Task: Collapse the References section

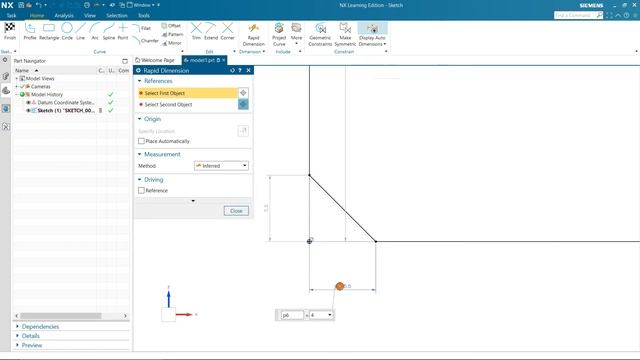Action: 140,81
